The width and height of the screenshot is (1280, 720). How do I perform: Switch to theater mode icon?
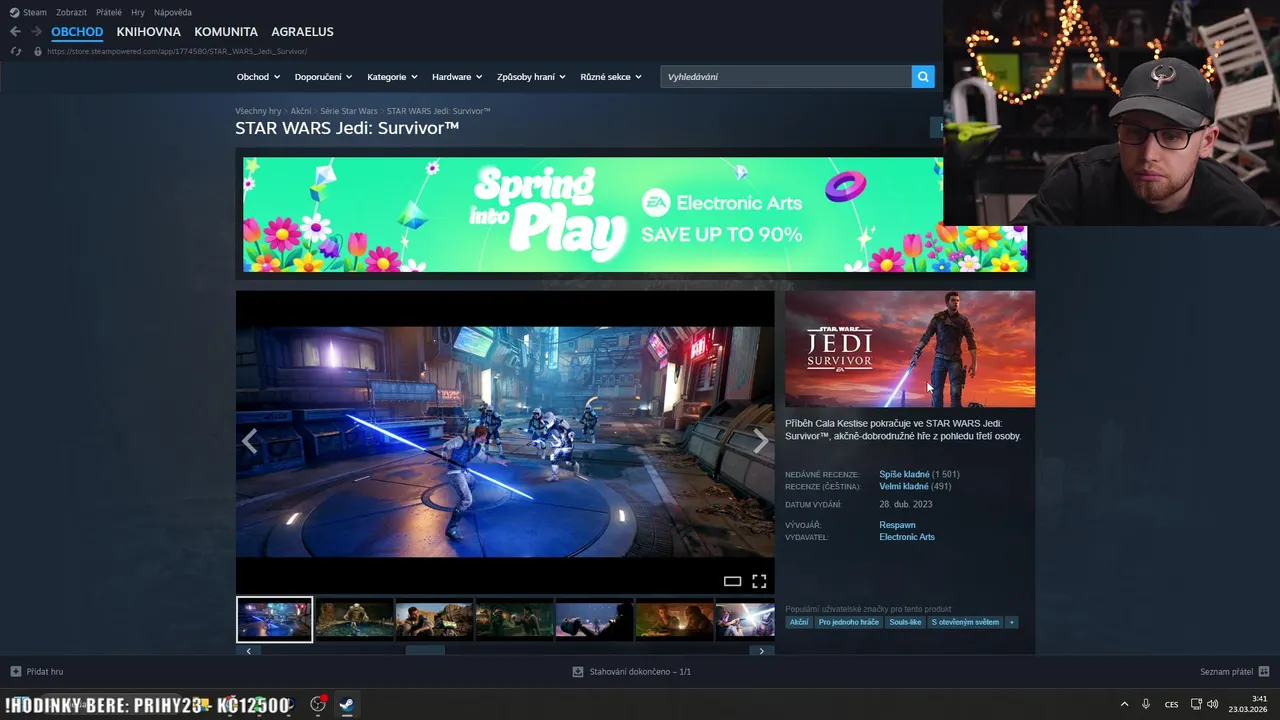[x=732, y=581]
